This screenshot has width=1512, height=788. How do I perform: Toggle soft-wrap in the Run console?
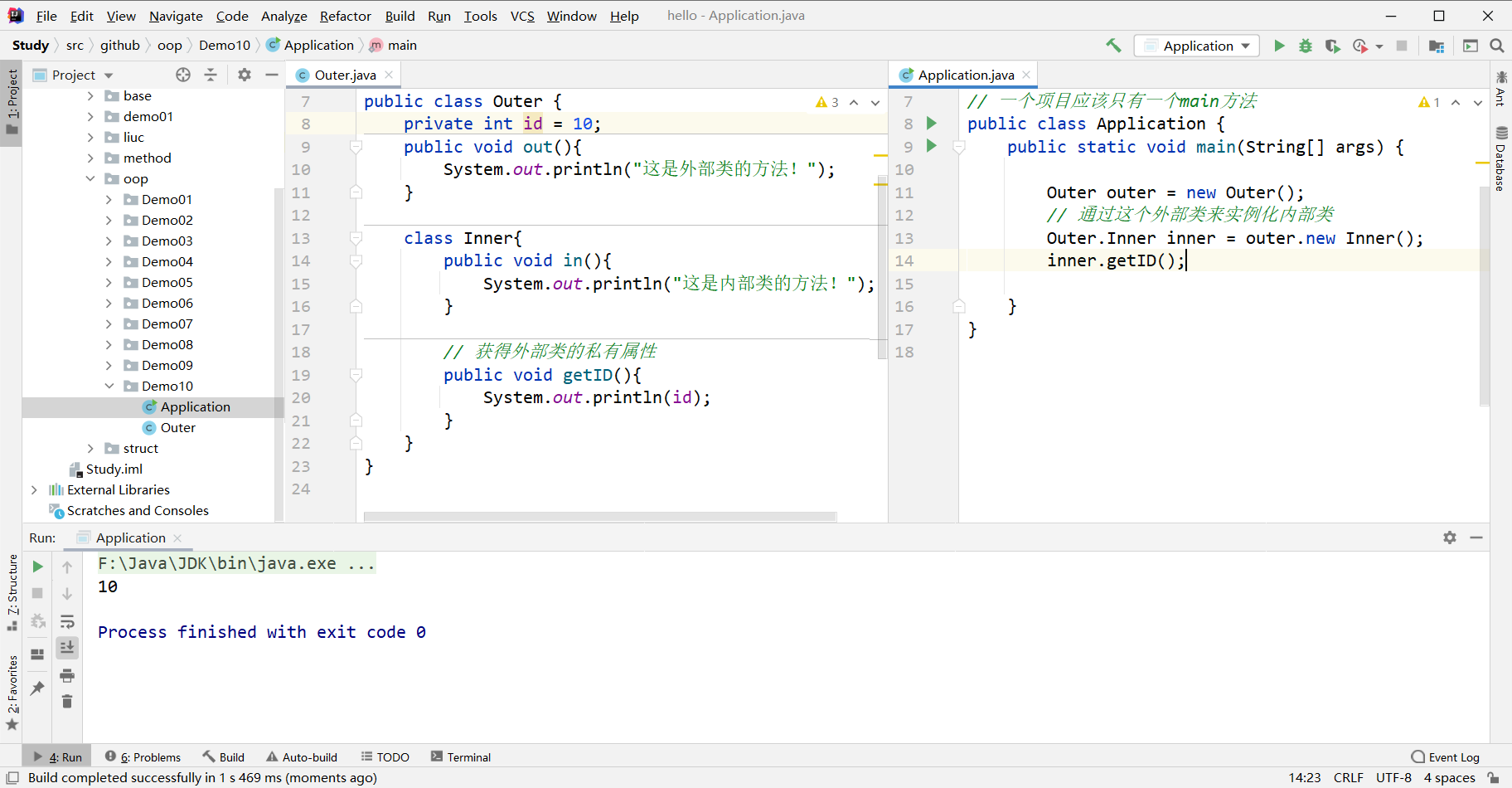tap(67, 621)
